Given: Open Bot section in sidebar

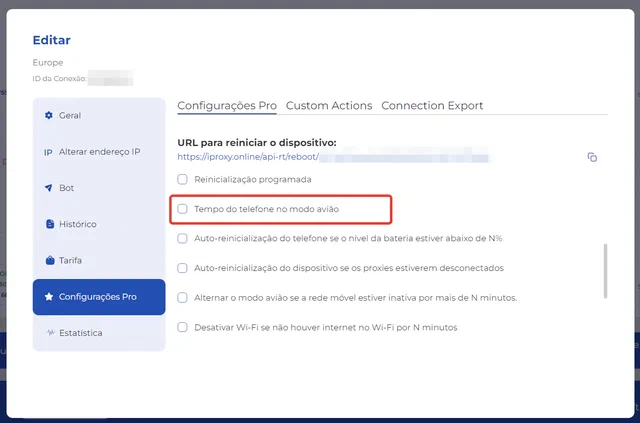Looking at the screenshot, I should coord(99,188).
